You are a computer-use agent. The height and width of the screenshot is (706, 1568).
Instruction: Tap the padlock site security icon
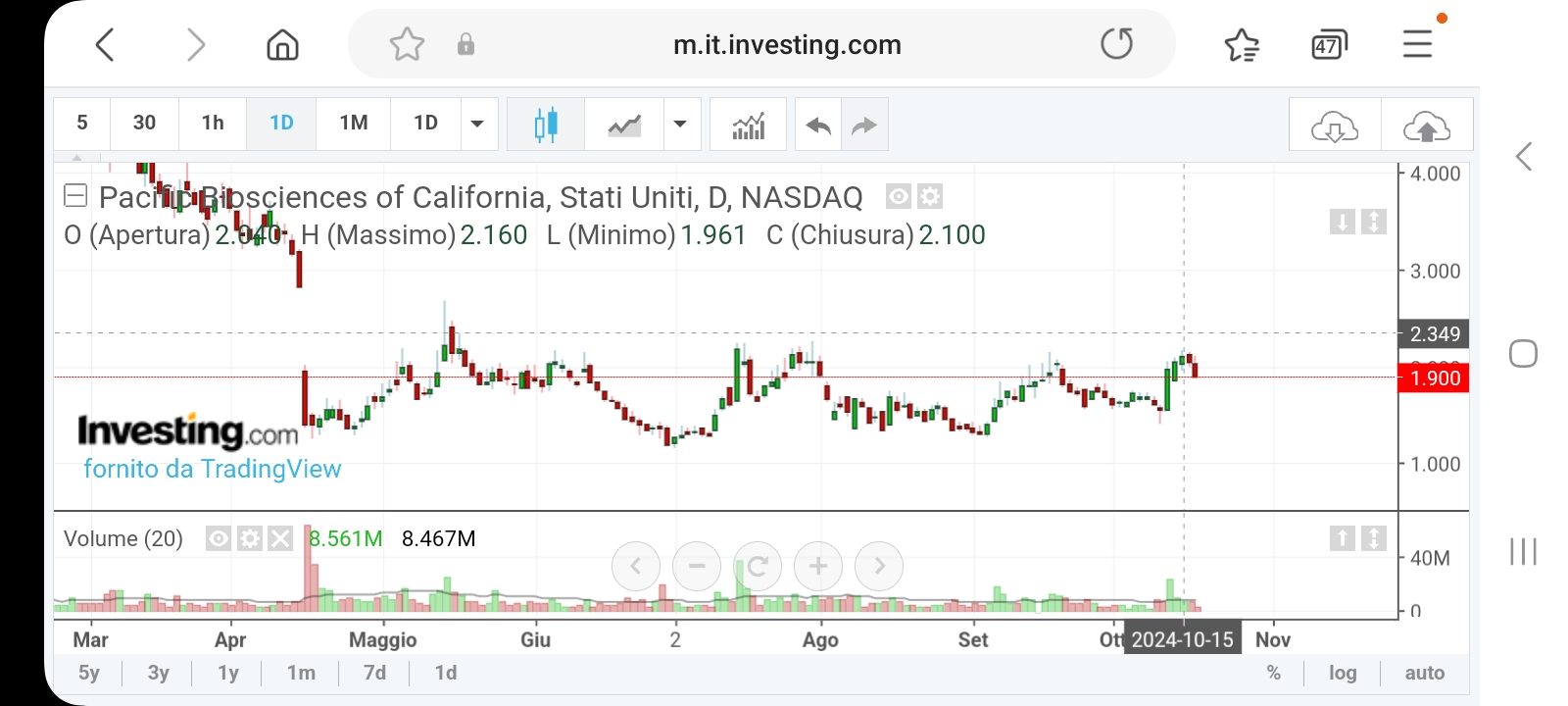click(465, 44)
